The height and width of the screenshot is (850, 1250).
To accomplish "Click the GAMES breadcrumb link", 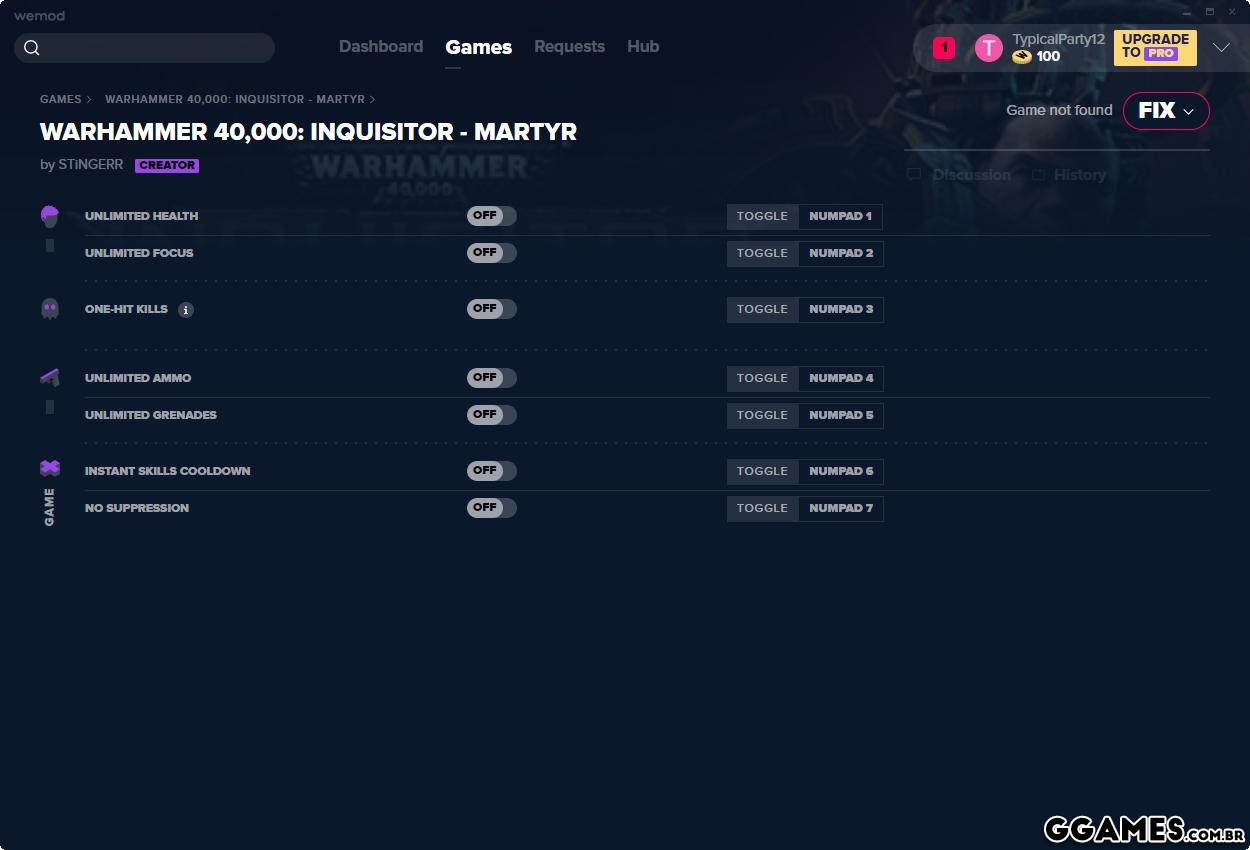I will pos(60,100).
